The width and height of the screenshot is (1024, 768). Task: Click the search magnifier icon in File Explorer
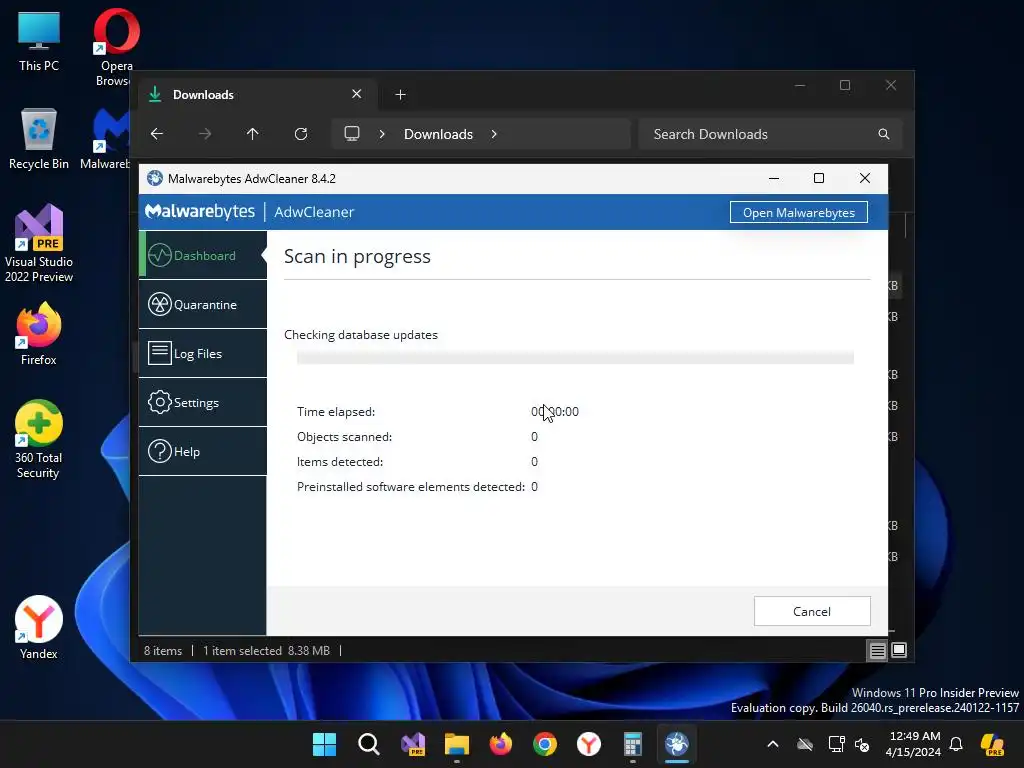point(884,134)
